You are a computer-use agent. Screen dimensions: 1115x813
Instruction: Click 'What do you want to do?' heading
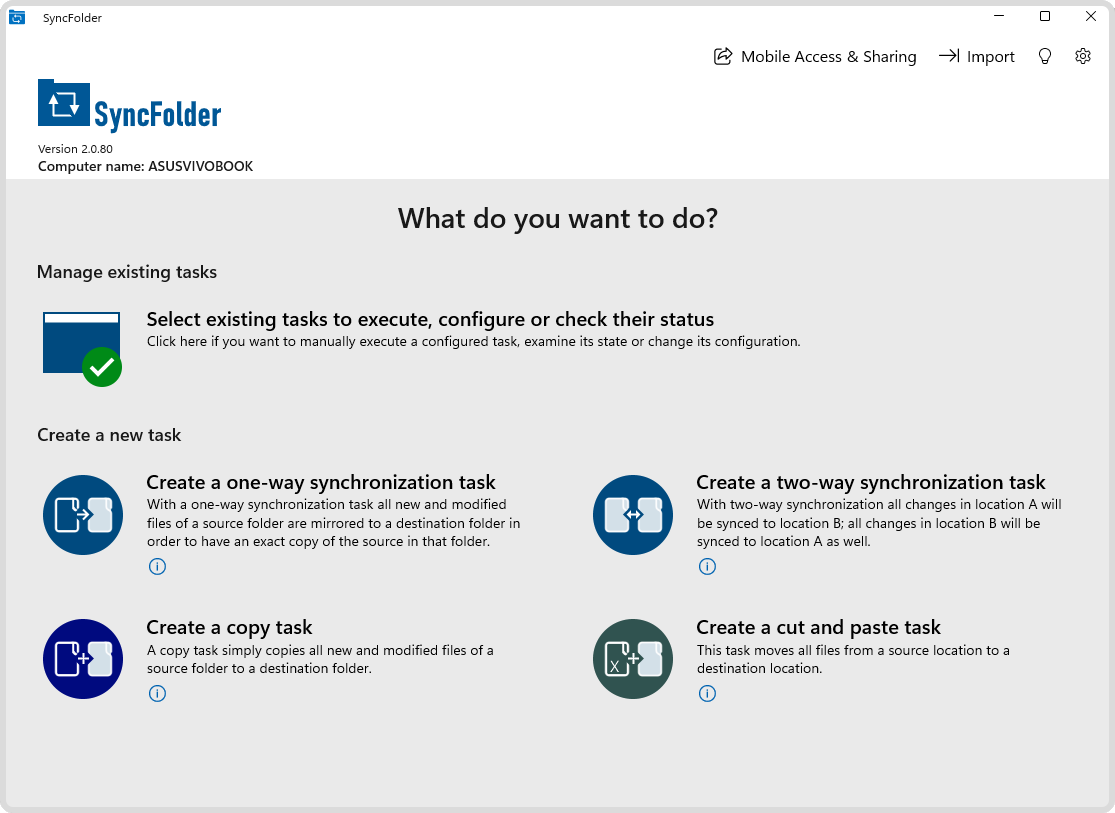[558, 218]
